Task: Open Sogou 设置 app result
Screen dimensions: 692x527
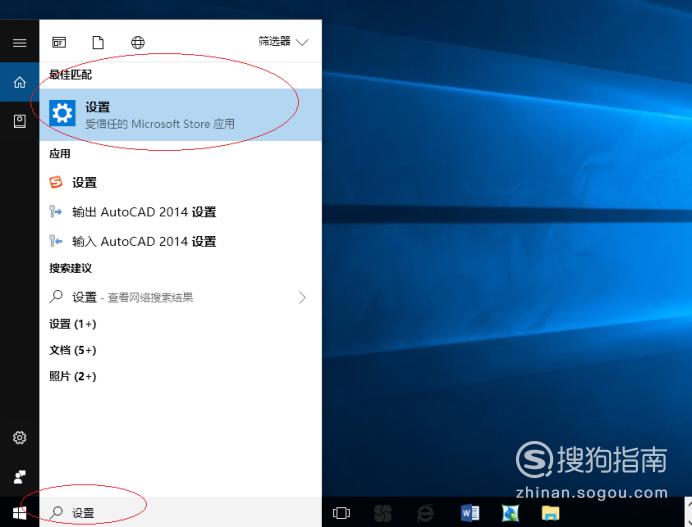Action: tap(181, 182)
